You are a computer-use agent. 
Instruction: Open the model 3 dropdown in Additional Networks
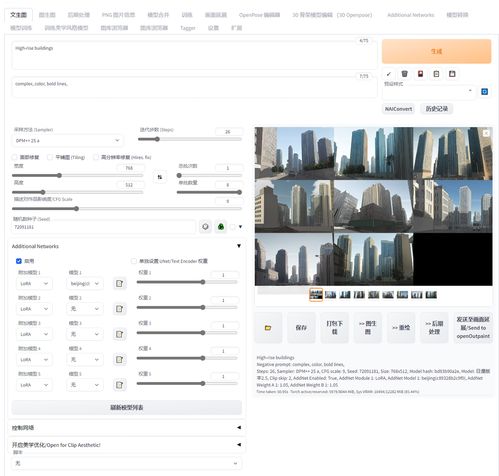[x=85, y=334]
